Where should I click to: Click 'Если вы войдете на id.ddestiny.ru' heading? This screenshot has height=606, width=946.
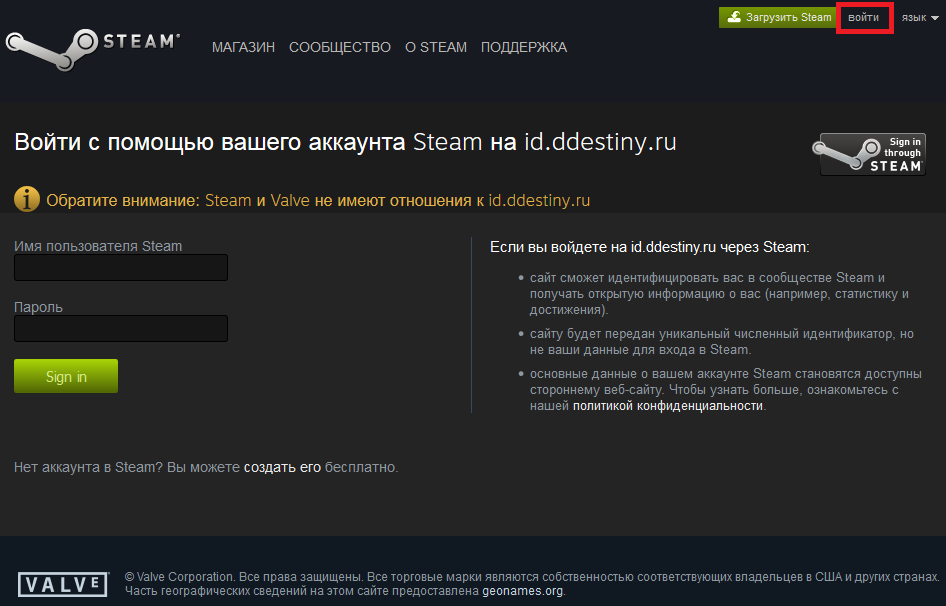tap(649, 247)
